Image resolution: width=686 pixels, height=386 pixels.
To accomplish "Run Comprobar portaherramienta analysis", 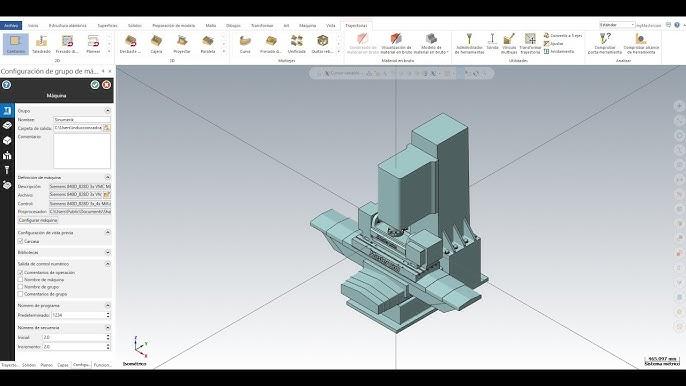I will pos(605,44).
